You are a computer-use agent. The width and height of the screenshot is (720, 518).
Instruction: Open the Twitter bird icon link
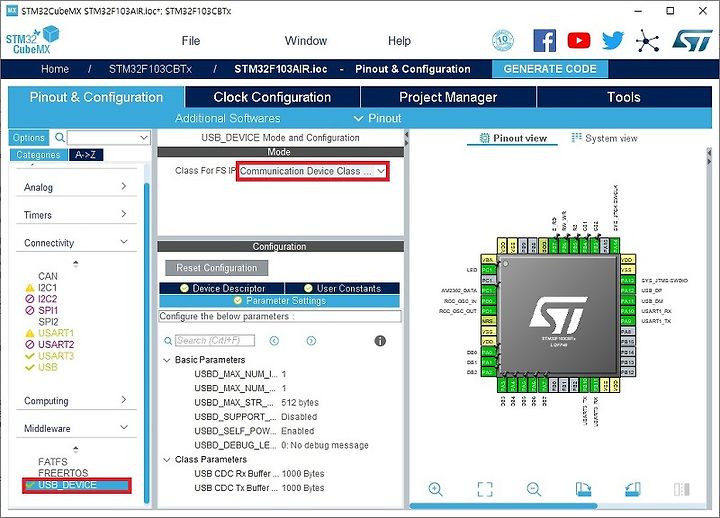point(613,41)
